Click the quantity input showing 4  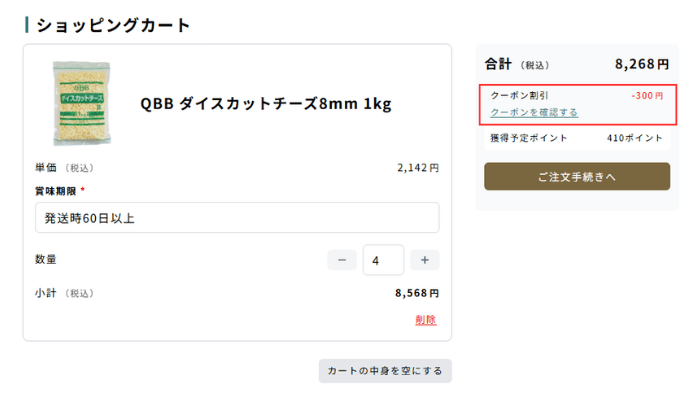pos(383,260)
